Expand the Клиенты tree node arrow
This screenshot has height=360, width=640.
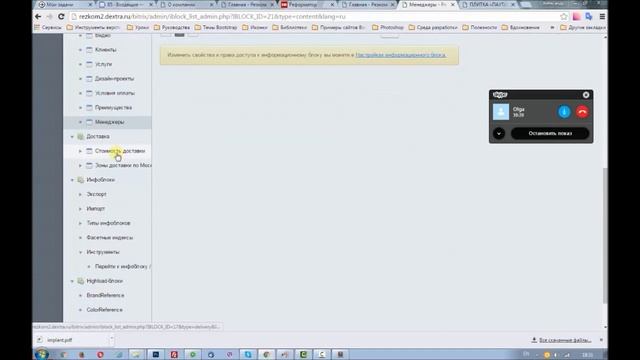(80, 50)
